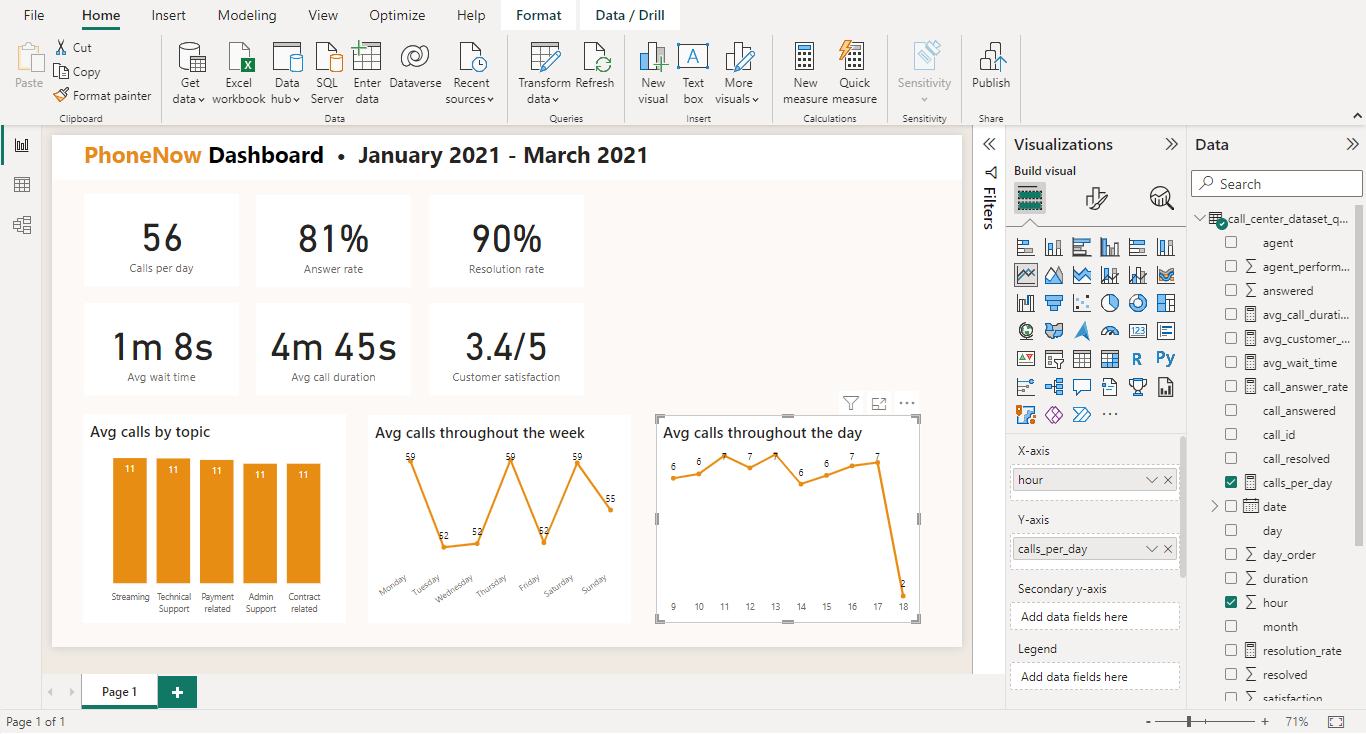Viewport: 1366px width, 734px height.
Task: Check the duration field checkbox
Action: click(x=1231, y=578)
